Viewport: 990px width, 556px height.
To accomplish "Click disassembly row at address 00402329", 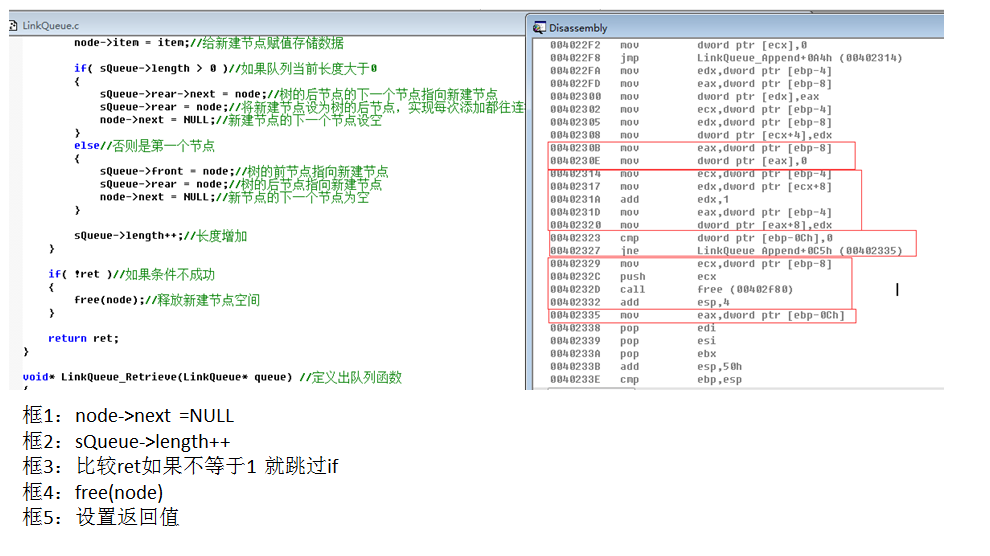I will click(x=691, y=264).
